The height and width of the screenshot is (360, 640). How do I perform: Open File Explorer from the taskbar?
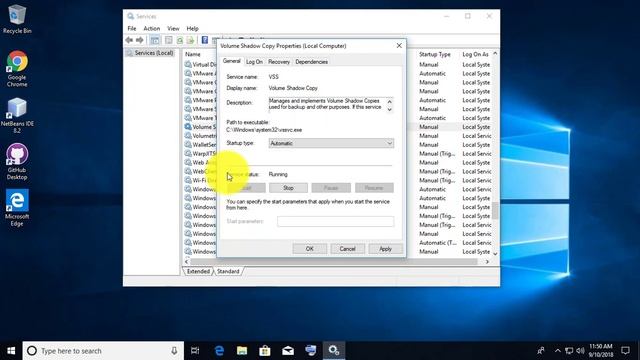point(242,351)
